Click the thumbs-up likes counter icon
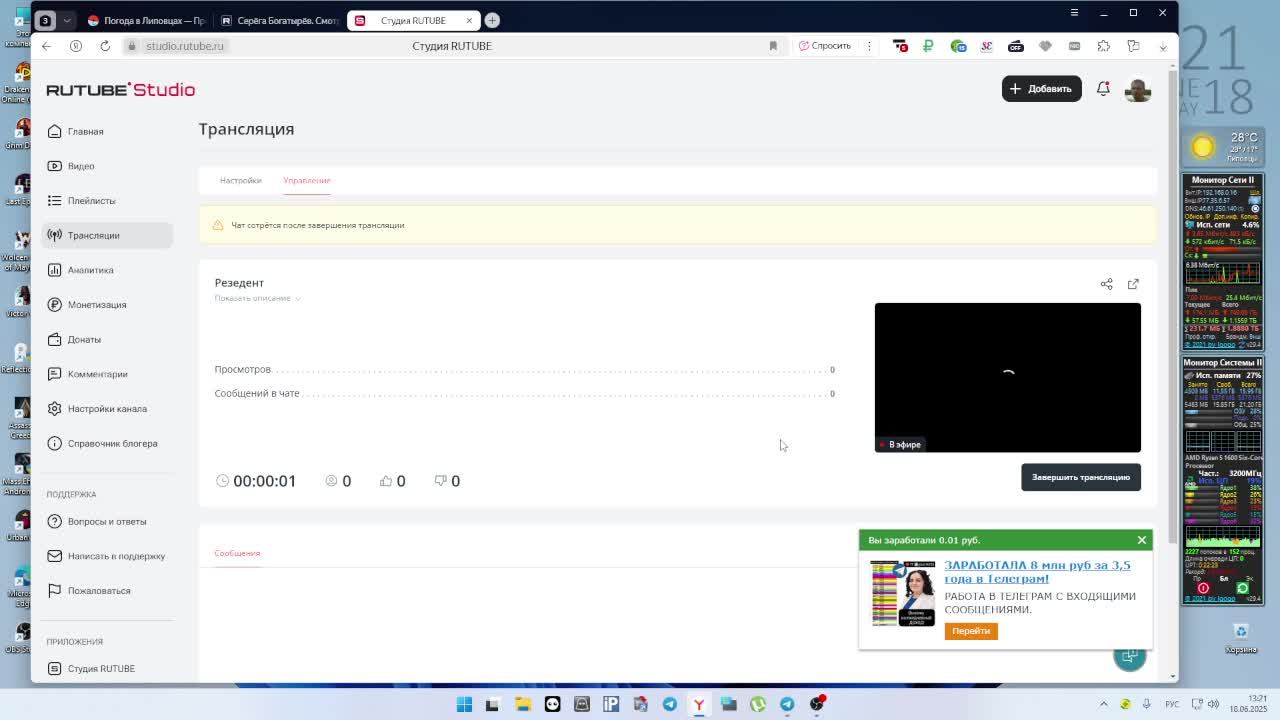Image resolution: width=1280 pixels, height=720 pixels. coord(386,481)
